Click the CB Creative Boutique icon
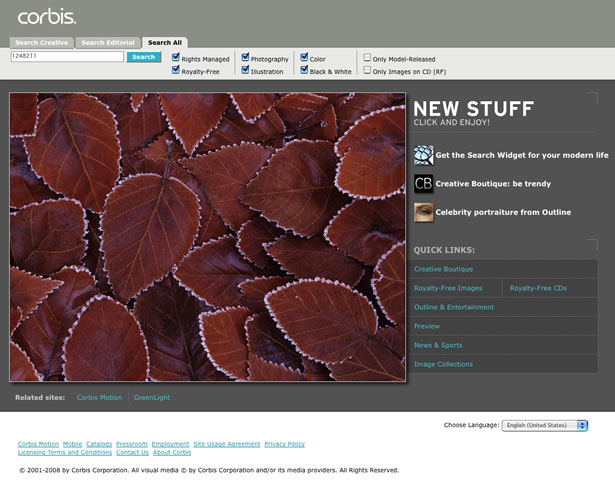The width and height of the screenshot is (615, 488). click(x=424, y=184)
